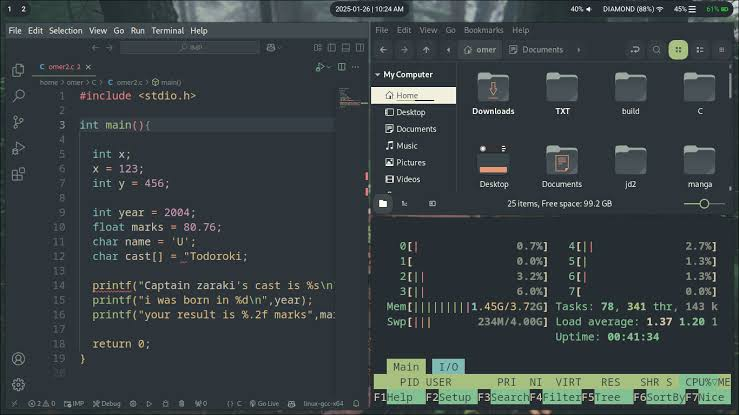The image size is (739, 415).
Task: Open the dropdown beside the run button
Action: pos(329,67)
